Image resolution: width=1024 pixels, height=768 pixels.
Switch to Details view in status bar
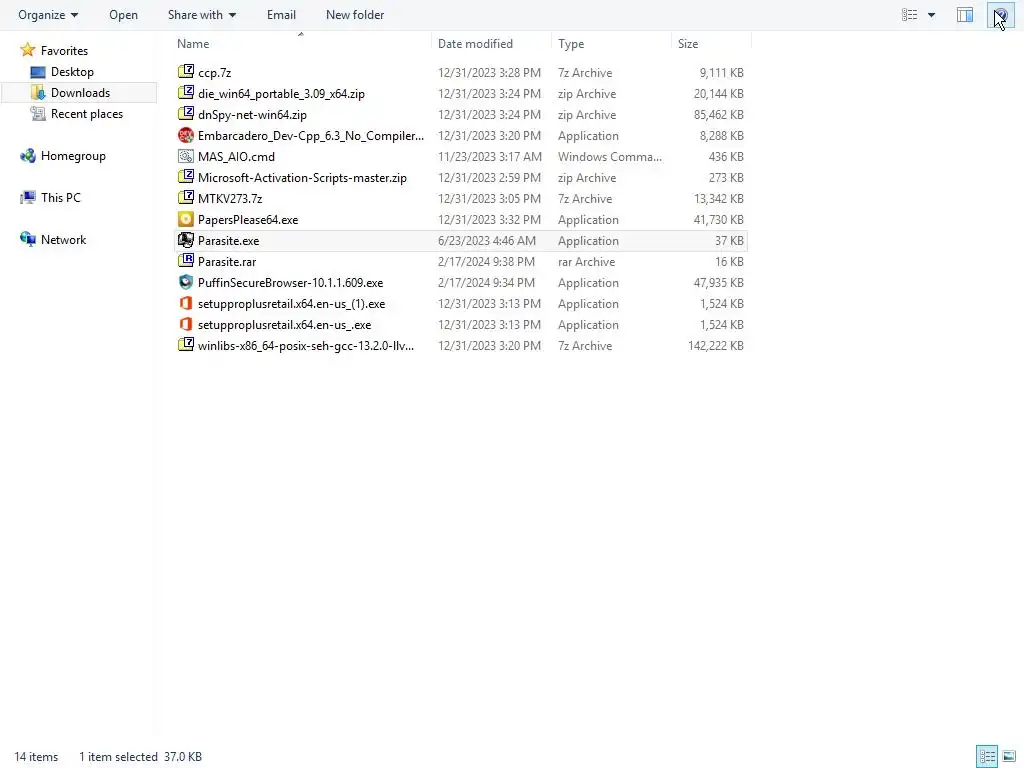pyautogui.click(x=987, y=756)
